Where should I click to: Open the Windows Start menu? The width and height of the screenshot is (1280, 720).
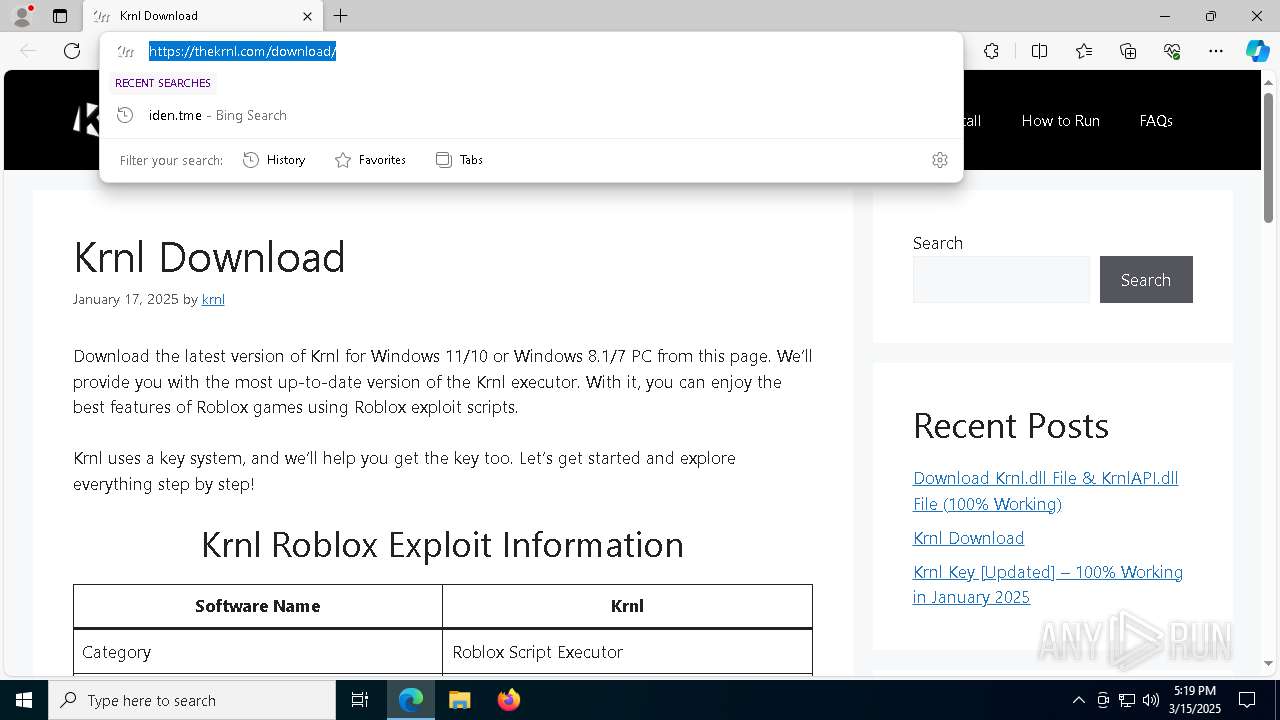[x=24, y=700]
